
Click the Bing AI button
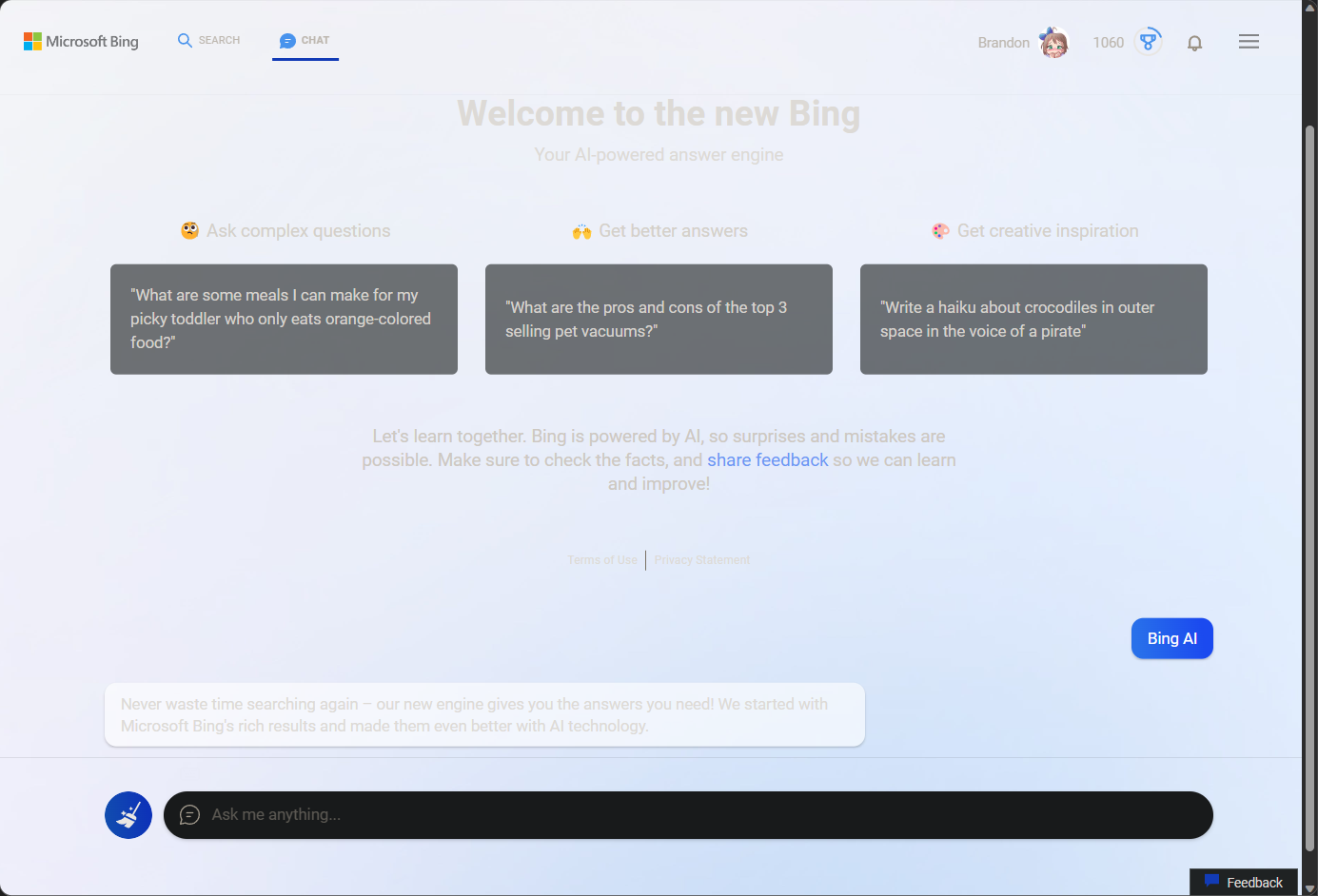1171,638
